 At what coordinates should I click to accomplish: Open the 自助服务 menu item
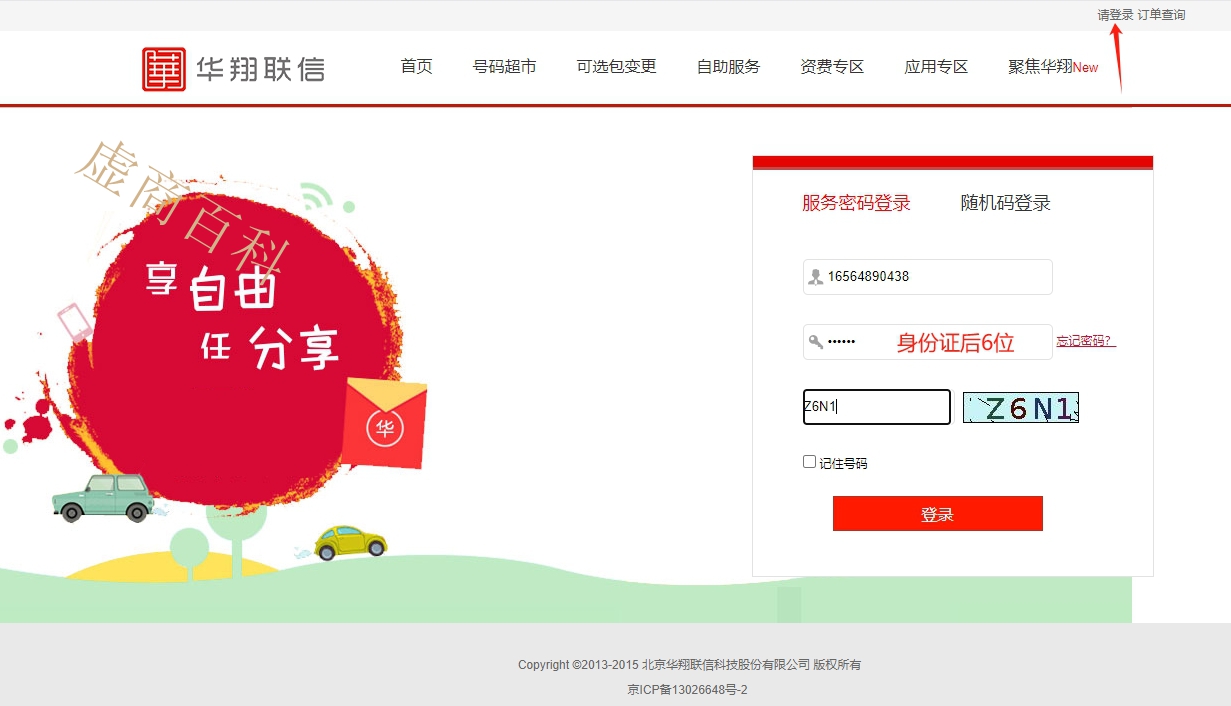(x=729, y=67)
